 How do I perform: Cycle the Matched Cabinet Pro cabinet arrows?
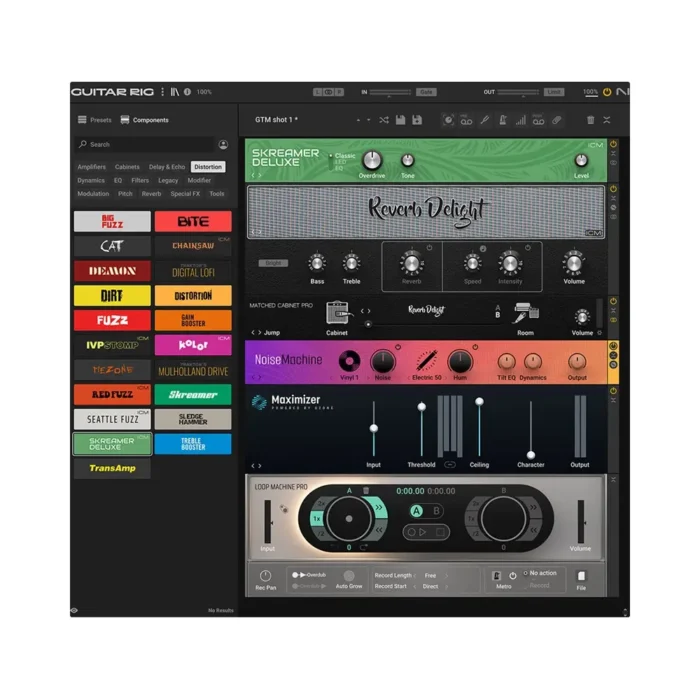tap(365, 311)
